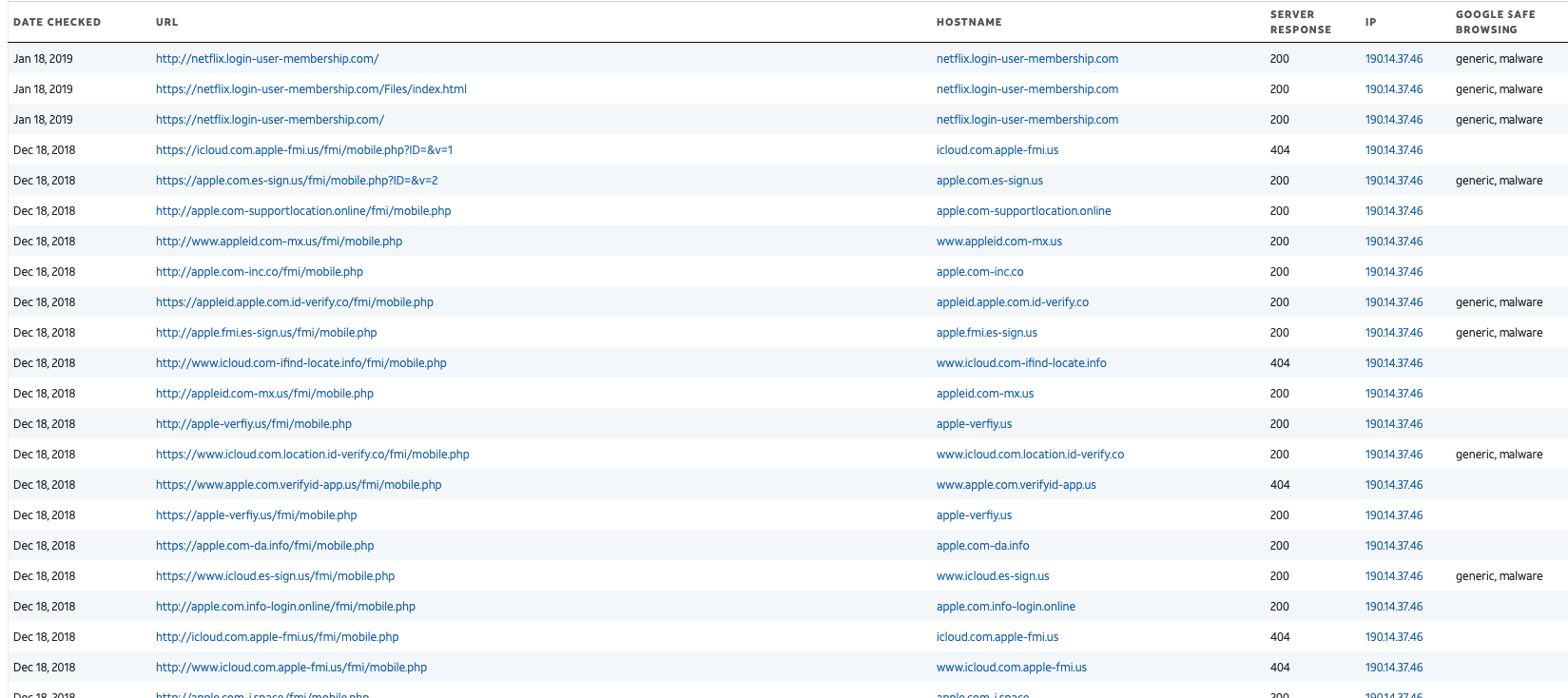The image size is (1568, 698).
Task: Open URL http://appleid.com-mx.us/fmi/mobile.php
Action: [264, 394]
